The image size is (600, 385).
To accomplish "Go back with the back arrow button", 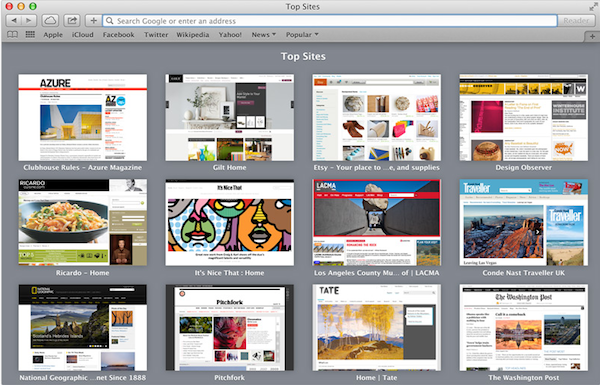I will [x=14, y=21].
